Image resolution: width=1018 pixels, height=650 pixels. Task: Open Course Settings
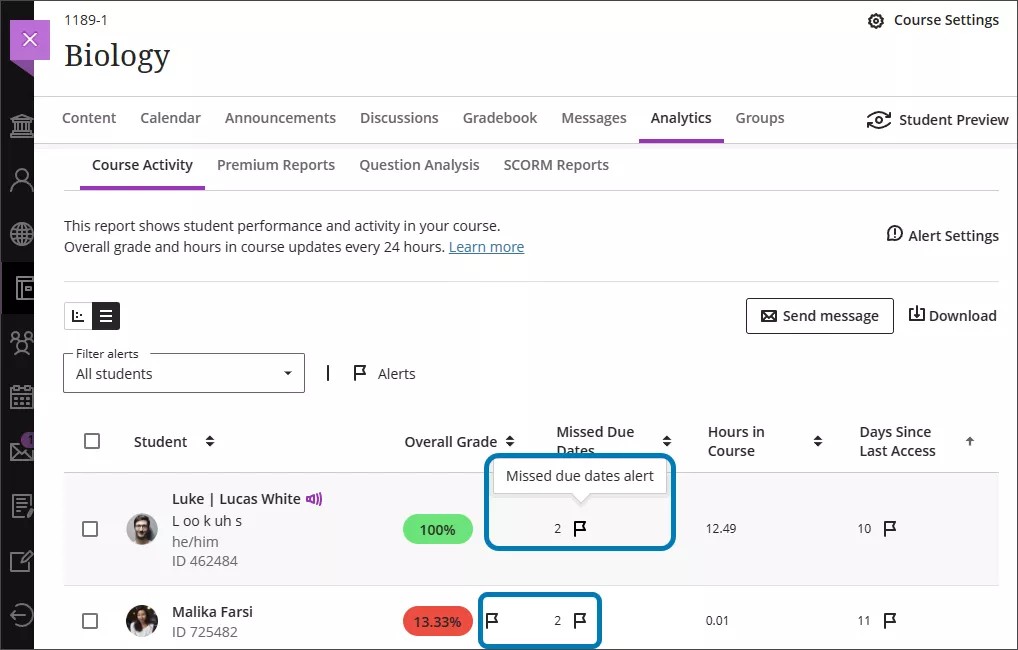click(x=933, y=19)
